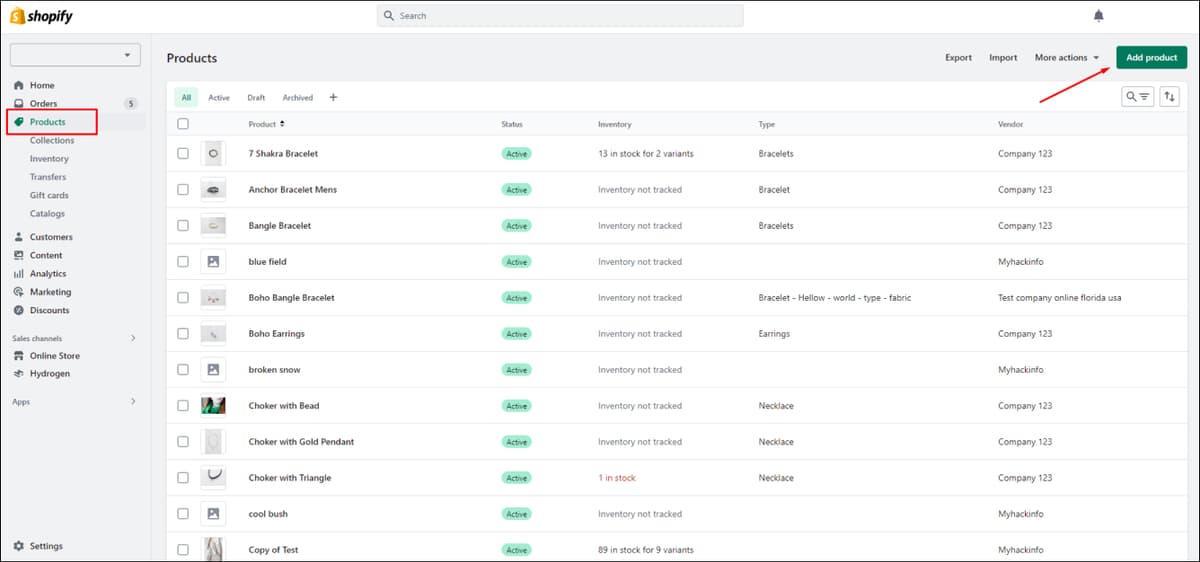Select Boho Earrings checkbox
The image size is (1200, 562).
point(182,333)
